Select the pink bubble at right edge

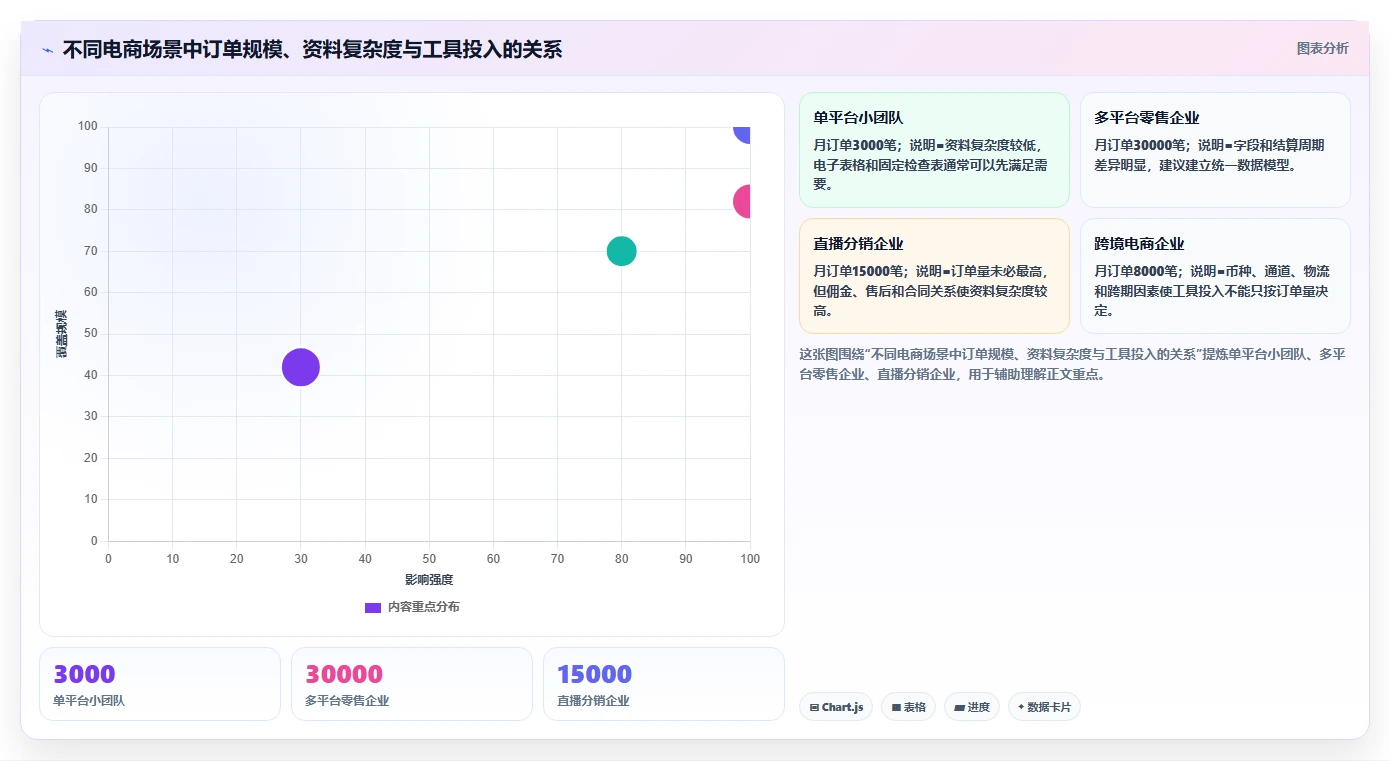742,201
